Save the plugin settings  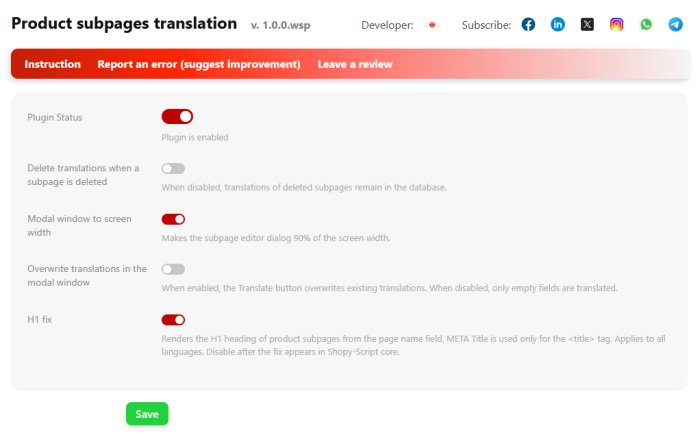click(147, 414)
